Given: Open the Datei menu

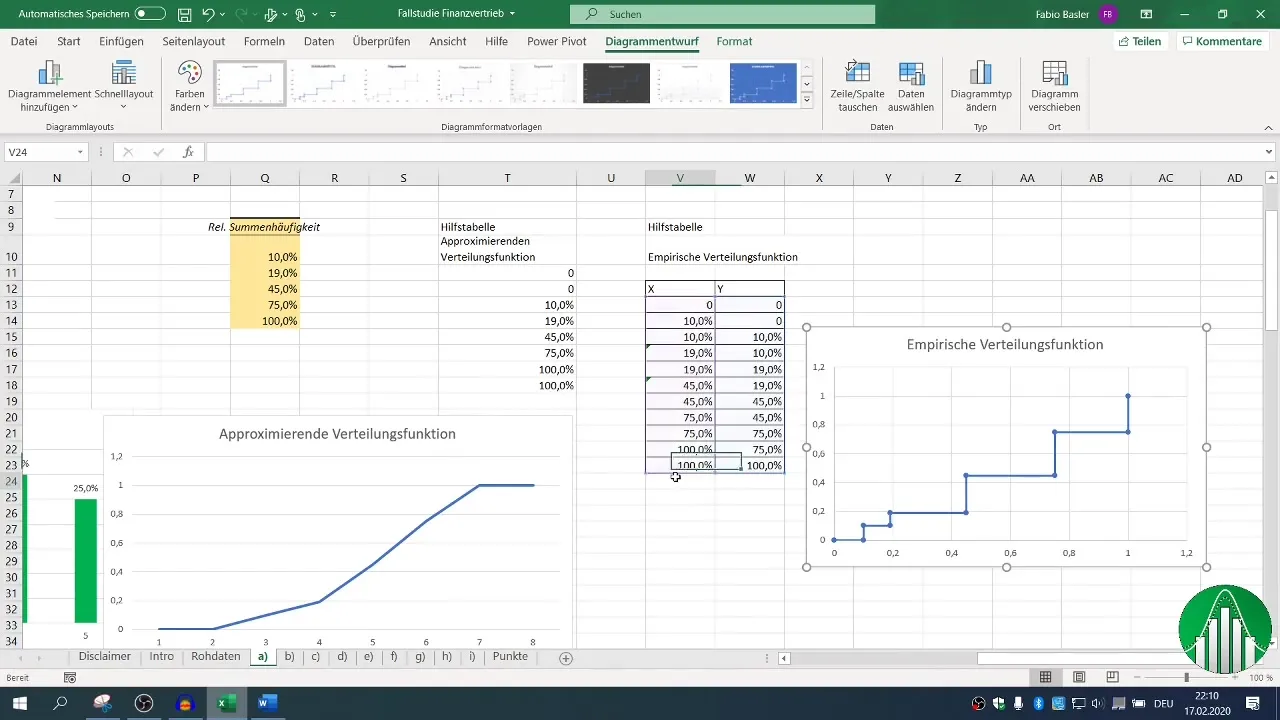Looking at the screenshot, I should (x=23, y=41).
